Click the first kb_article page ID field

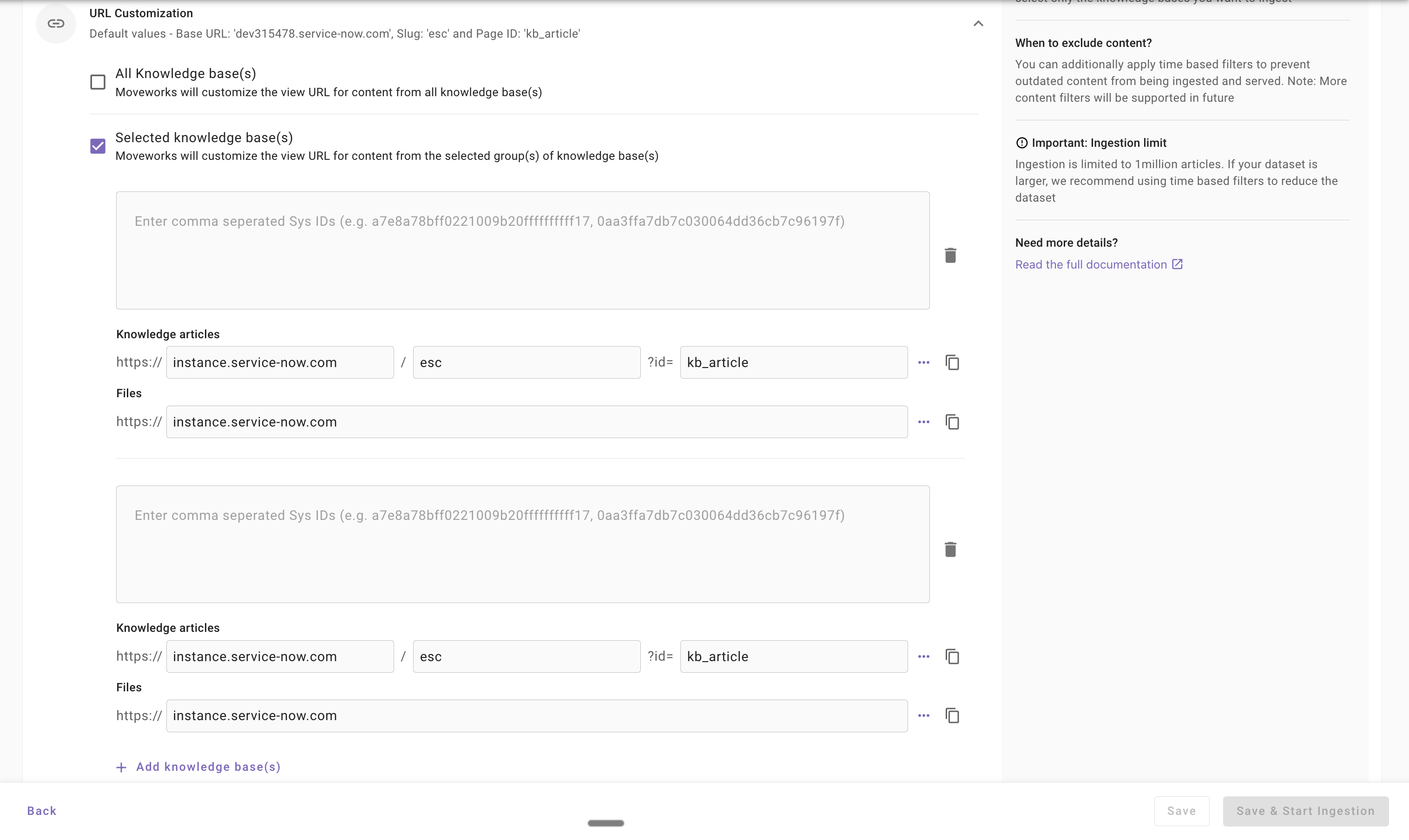tap(794, 362)
